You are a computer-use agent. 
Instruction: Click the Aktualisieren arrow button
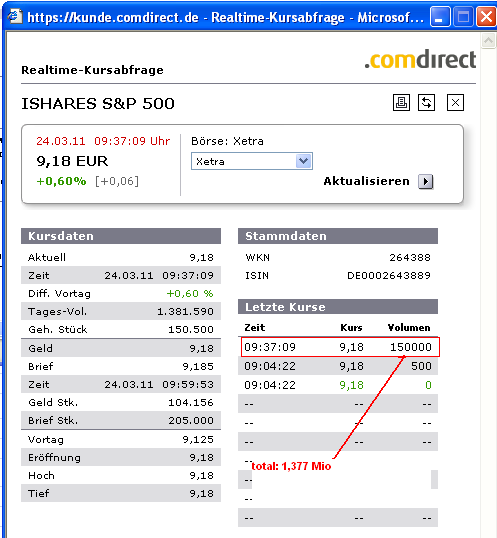(x=426, y=181)
